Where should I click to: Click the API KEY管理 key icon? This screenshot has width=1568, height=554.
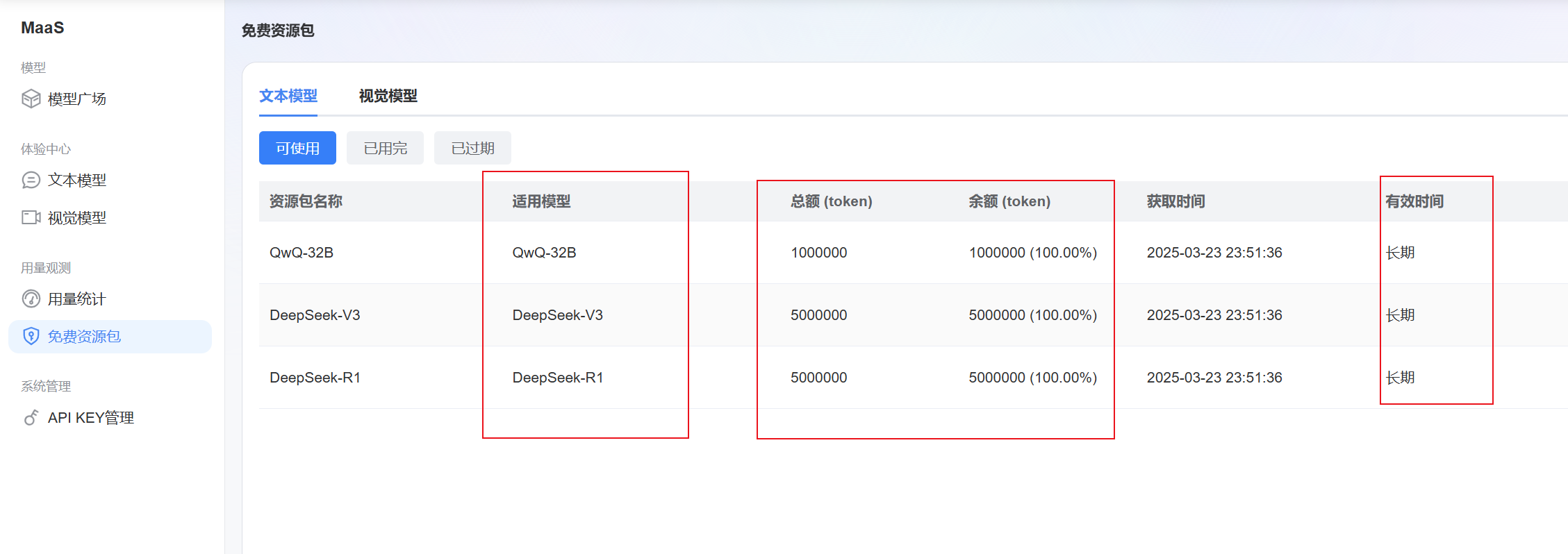(31, 417)
